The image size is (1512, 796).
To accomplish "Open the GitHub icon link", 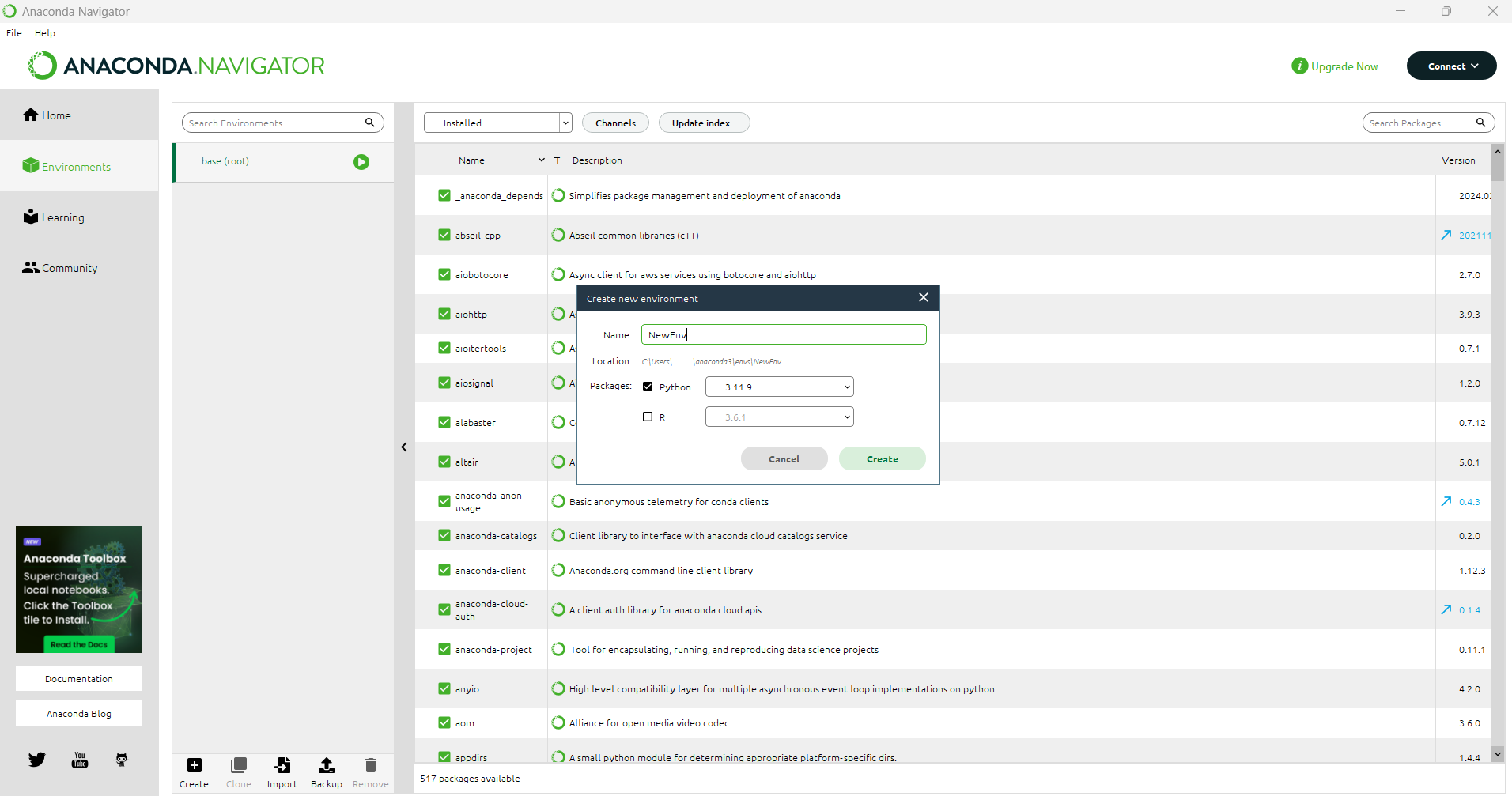I will [x=121, y=760].
